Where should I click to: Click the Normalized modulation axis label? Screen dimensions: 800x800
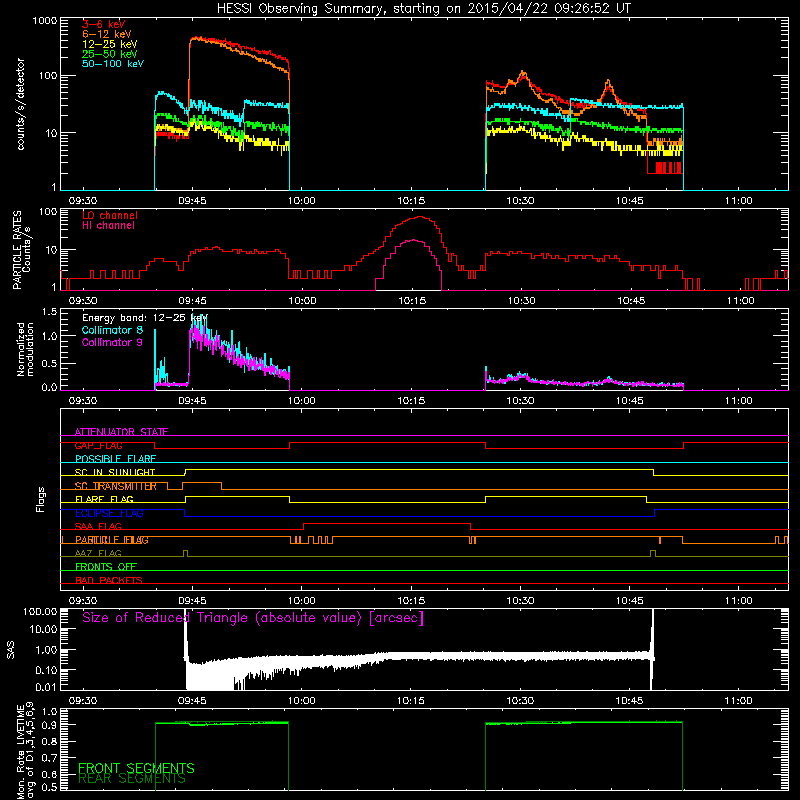(25, 349)
